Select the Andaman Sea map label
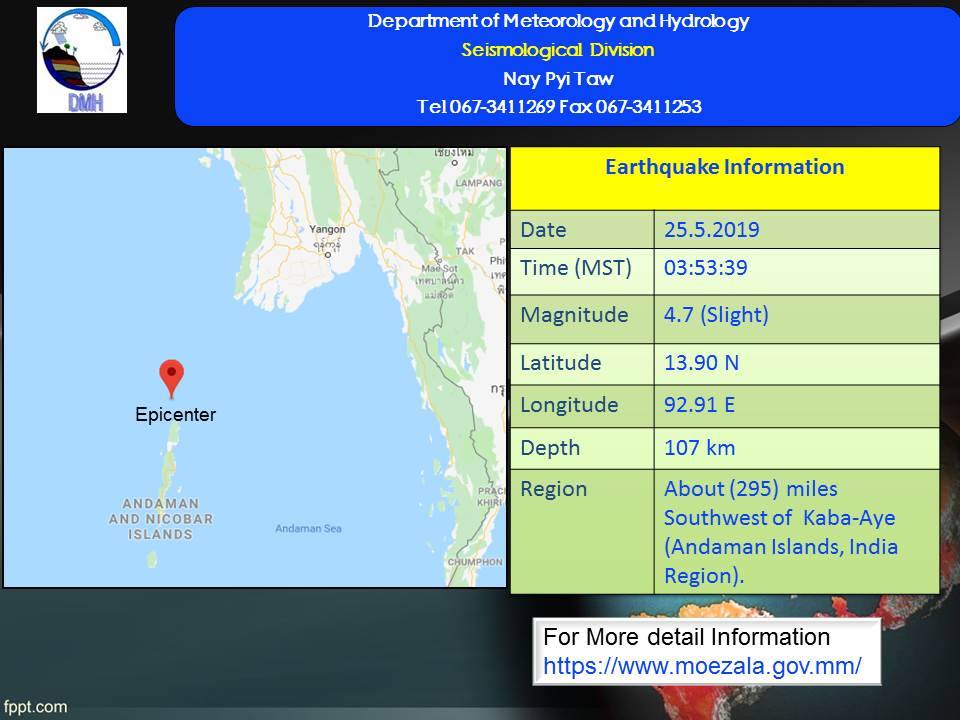The width and height of the screenshot is (960, 720). pyautogui.click(x=308, y=529)
